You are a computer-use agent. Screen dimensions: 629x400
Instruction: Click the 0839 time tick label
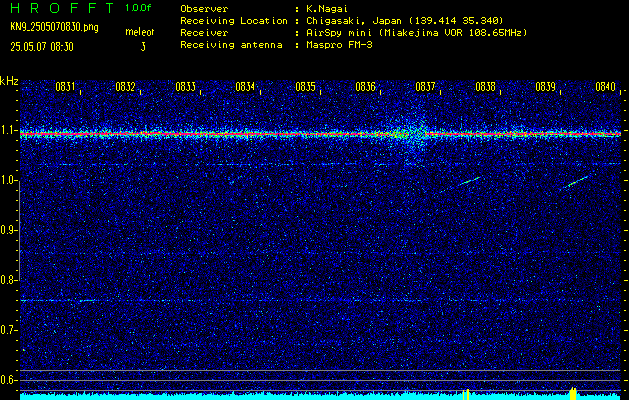click(x=546, y=87)
